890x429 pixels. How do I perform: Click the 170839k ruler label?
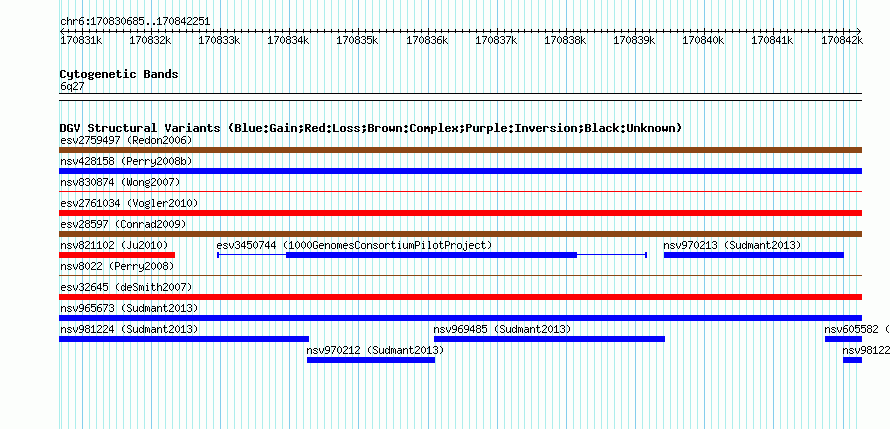(x=635, y=40)
